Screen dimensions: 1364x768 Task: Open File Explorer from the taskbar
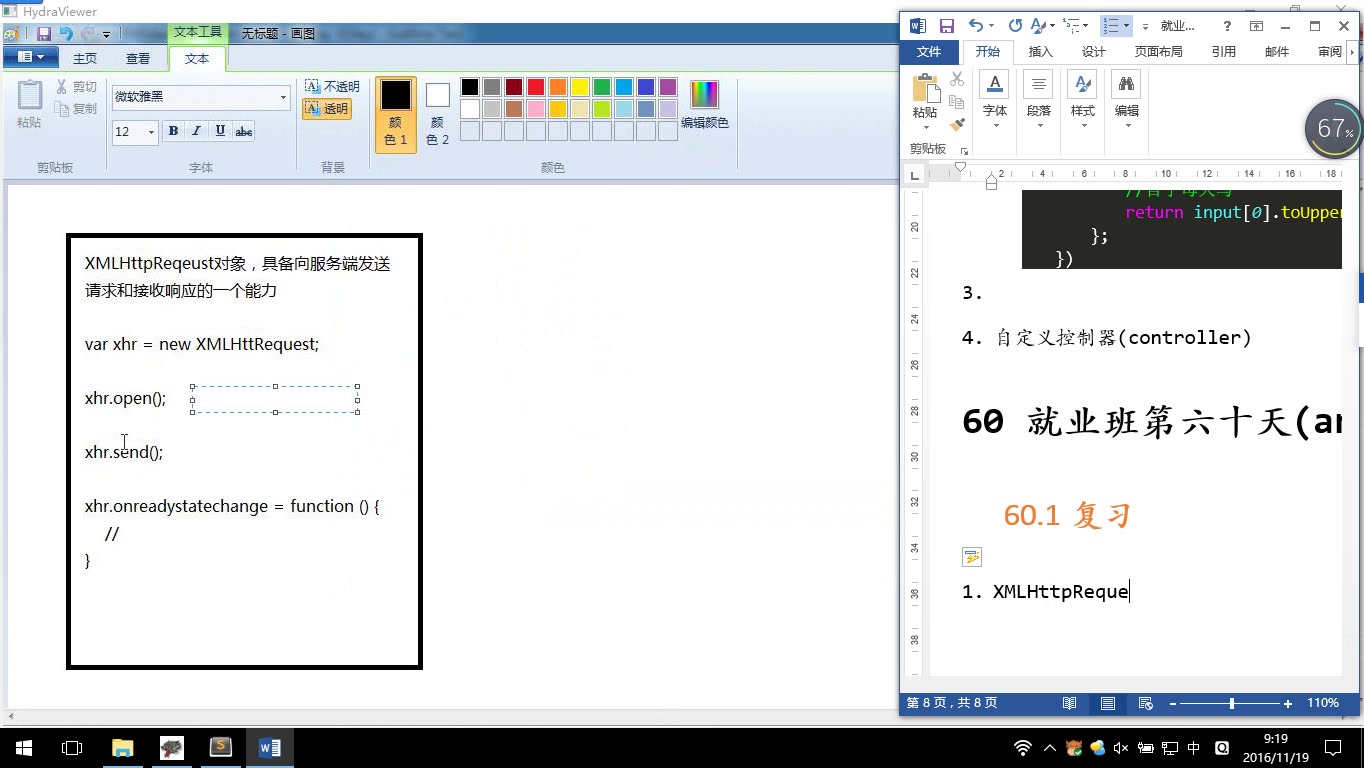[x=122, y=747]
